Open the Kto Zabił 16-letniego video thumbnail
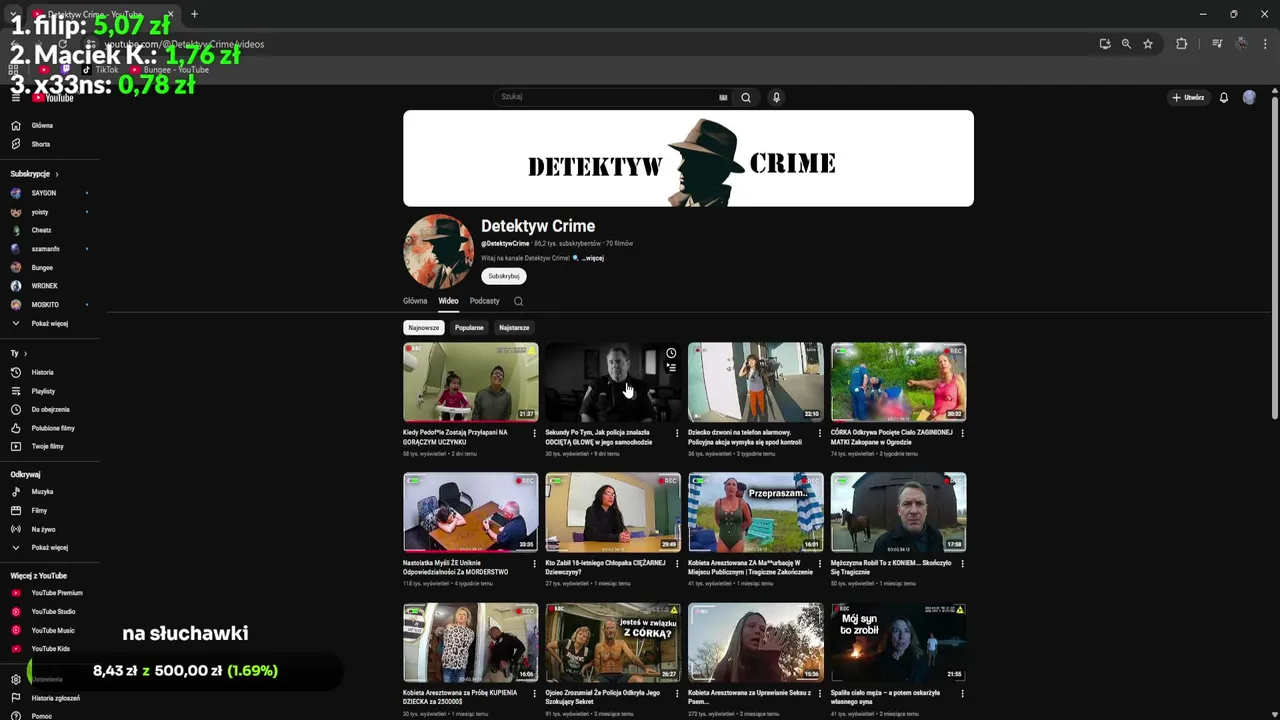 pos(613,512)
